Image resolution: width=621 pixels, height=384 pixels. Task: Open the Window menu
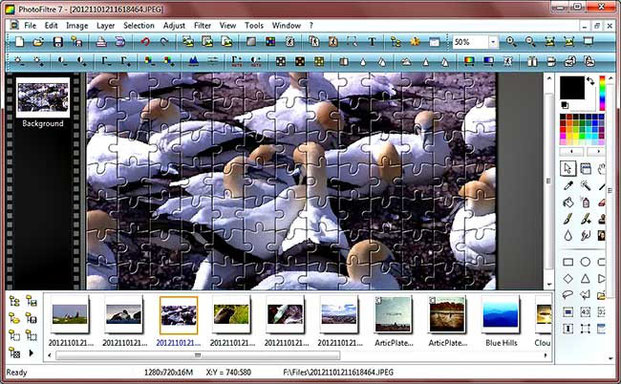[286, 26]
